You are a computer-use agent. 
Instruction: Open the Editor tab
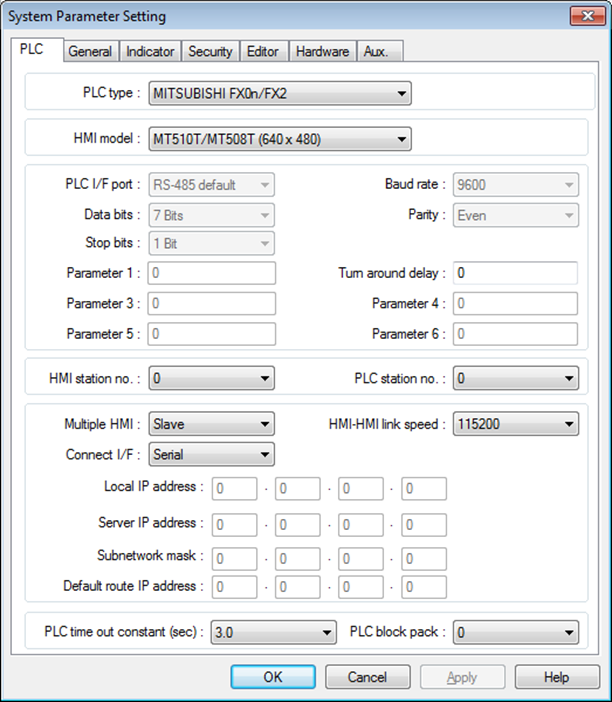(264, 51)
